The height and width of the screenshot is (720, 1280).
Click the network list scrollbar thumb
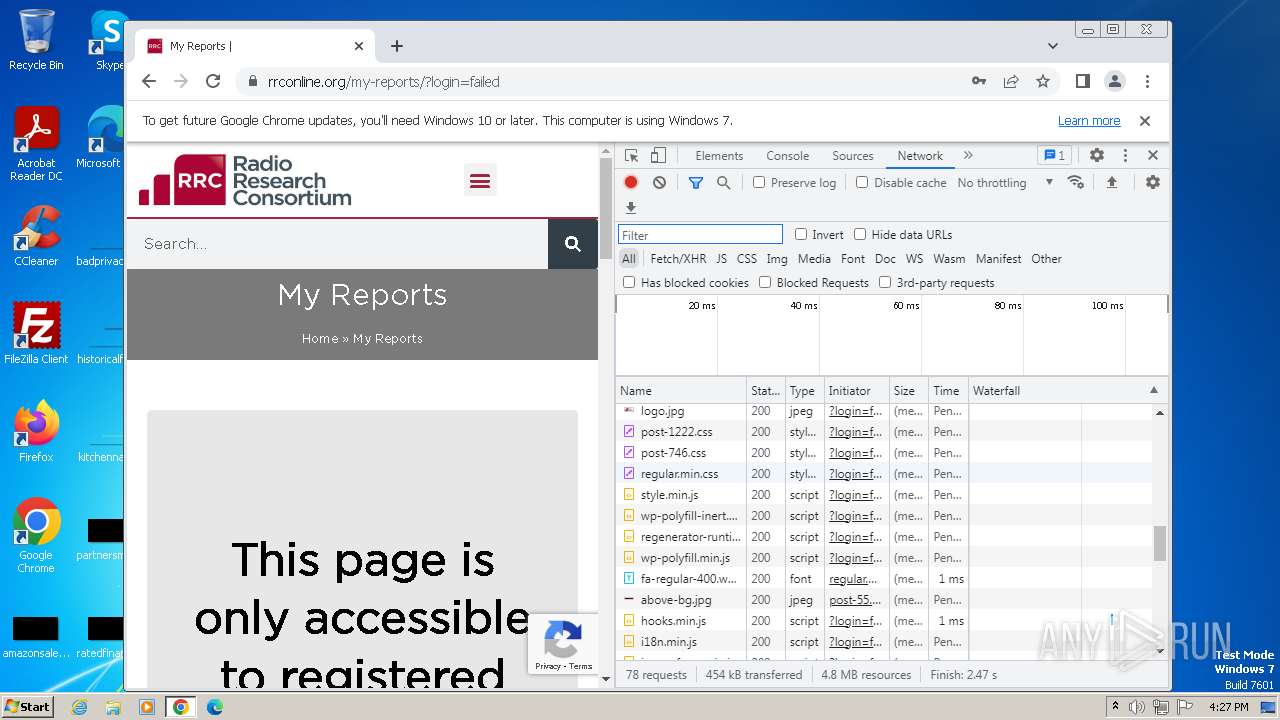(x=1160, y=543)
